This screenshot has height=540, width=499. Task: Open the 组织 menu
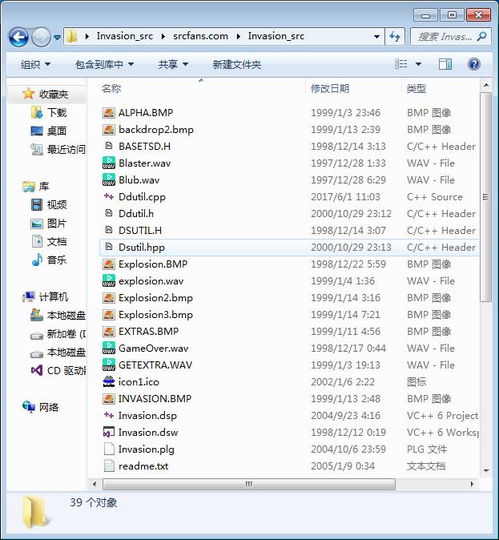click(x=35, y=64)
